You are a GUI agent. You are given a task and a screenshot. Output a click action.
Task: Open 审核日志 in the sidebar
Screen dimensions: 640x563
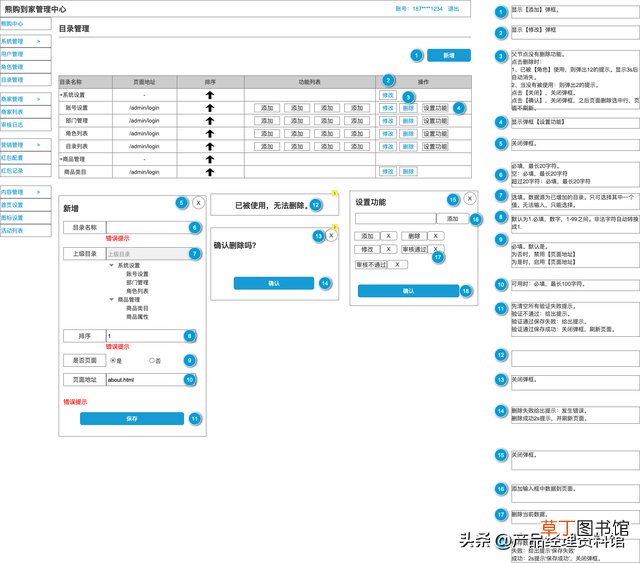[25, 125]
